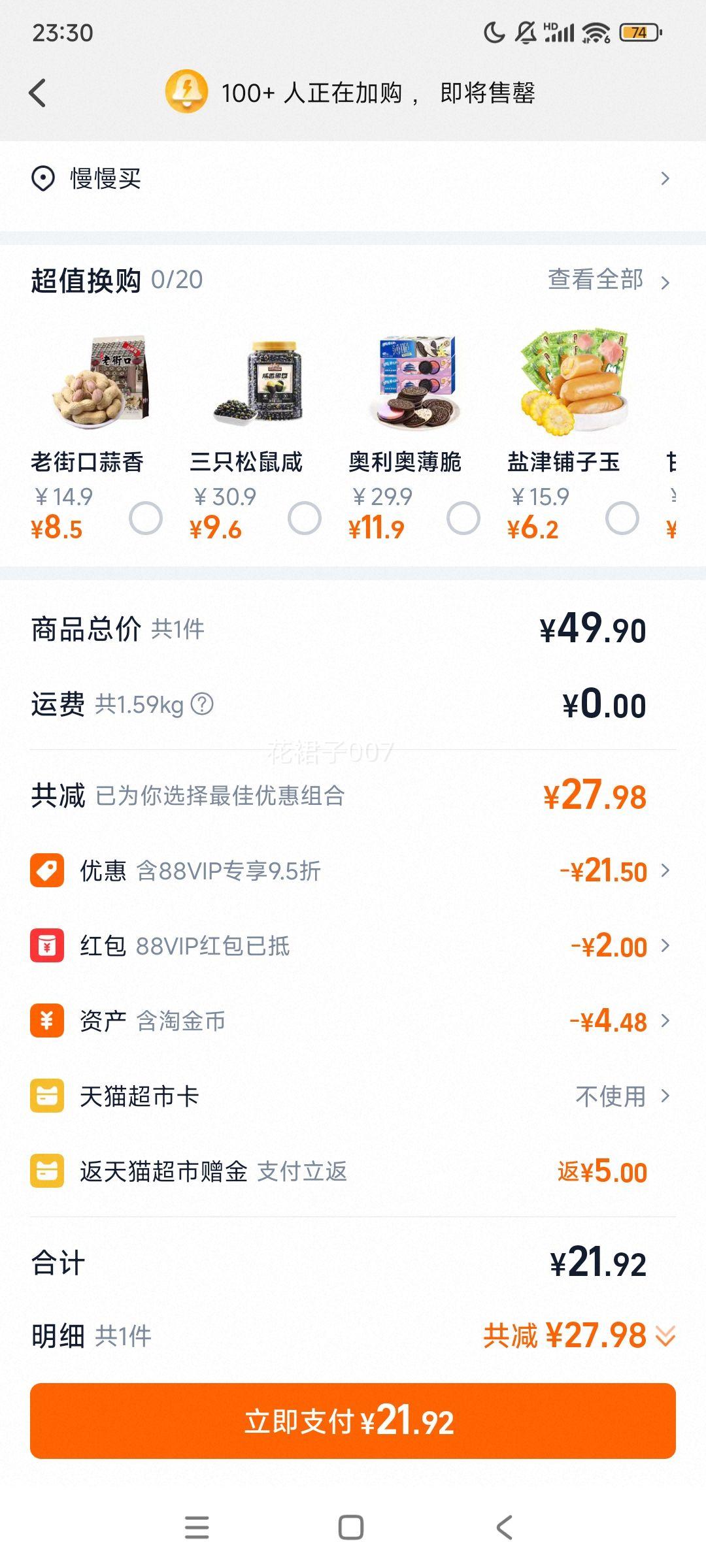The width and height of the screenshot is (706, 1568).
Task: Tap the red 红包 envelope icon
Action: [47, 945]
